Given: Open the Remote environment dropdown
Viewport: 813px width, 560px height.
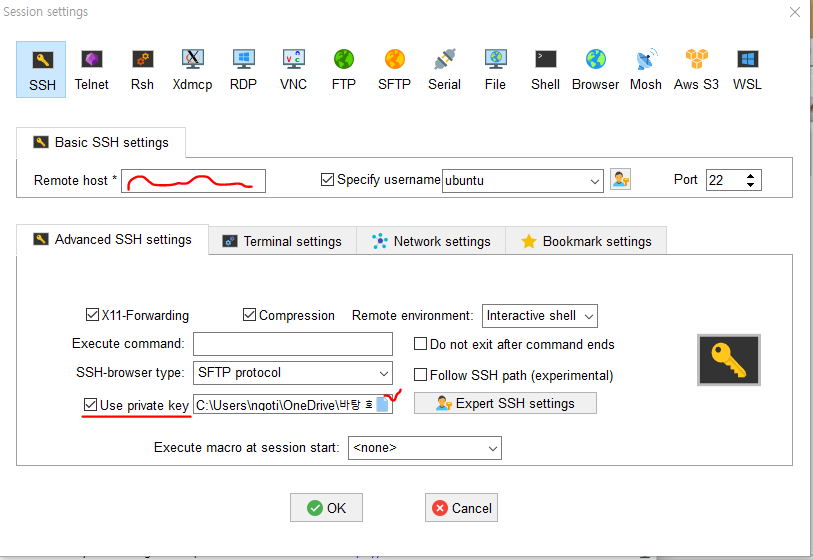Looking at the screenshot, I should (588, 316).
